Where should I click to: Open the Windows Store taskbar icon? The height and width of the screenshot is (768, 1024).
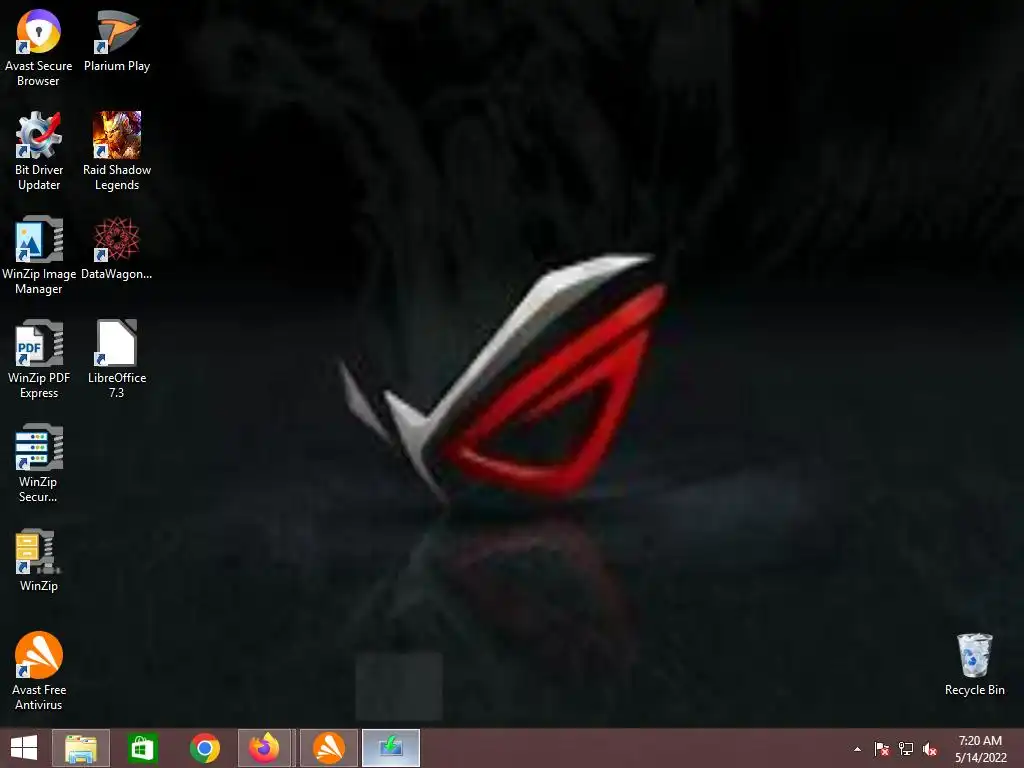[142, 748]
